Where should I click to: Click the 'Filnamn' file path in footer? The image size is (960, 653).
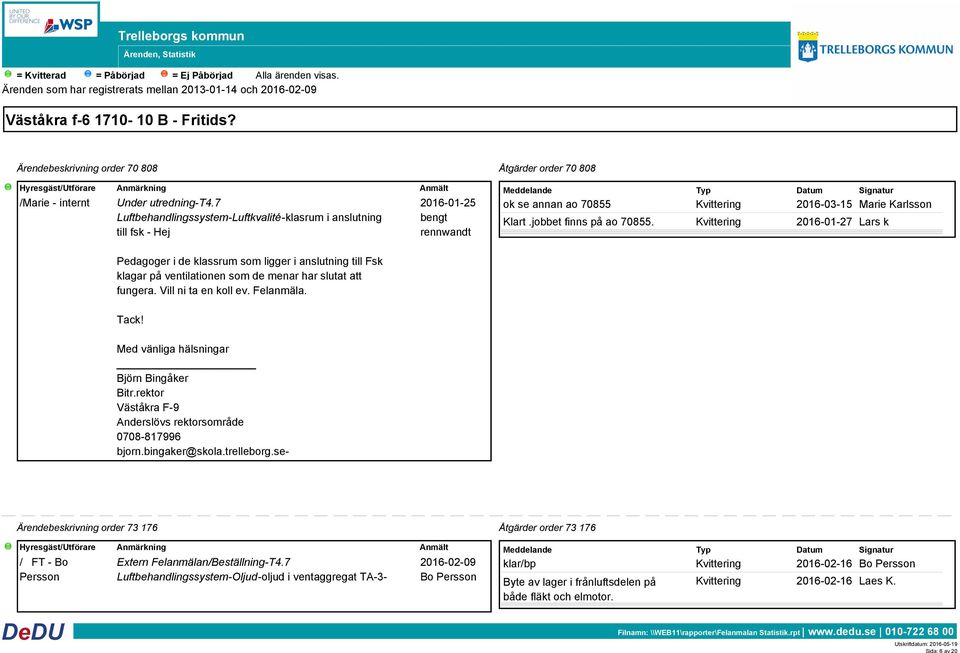tap(709, 633)
